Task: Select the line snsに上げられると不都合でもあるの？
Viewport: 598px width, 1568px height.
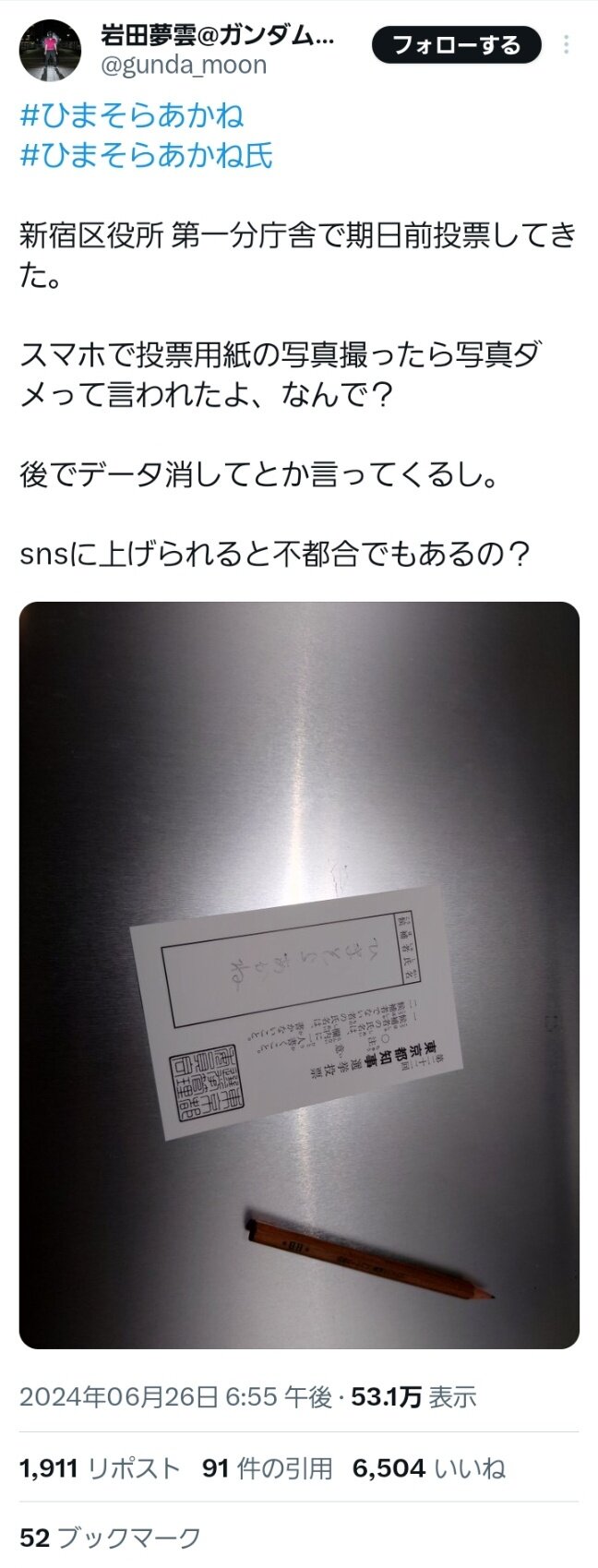Action: pos(275,555)
